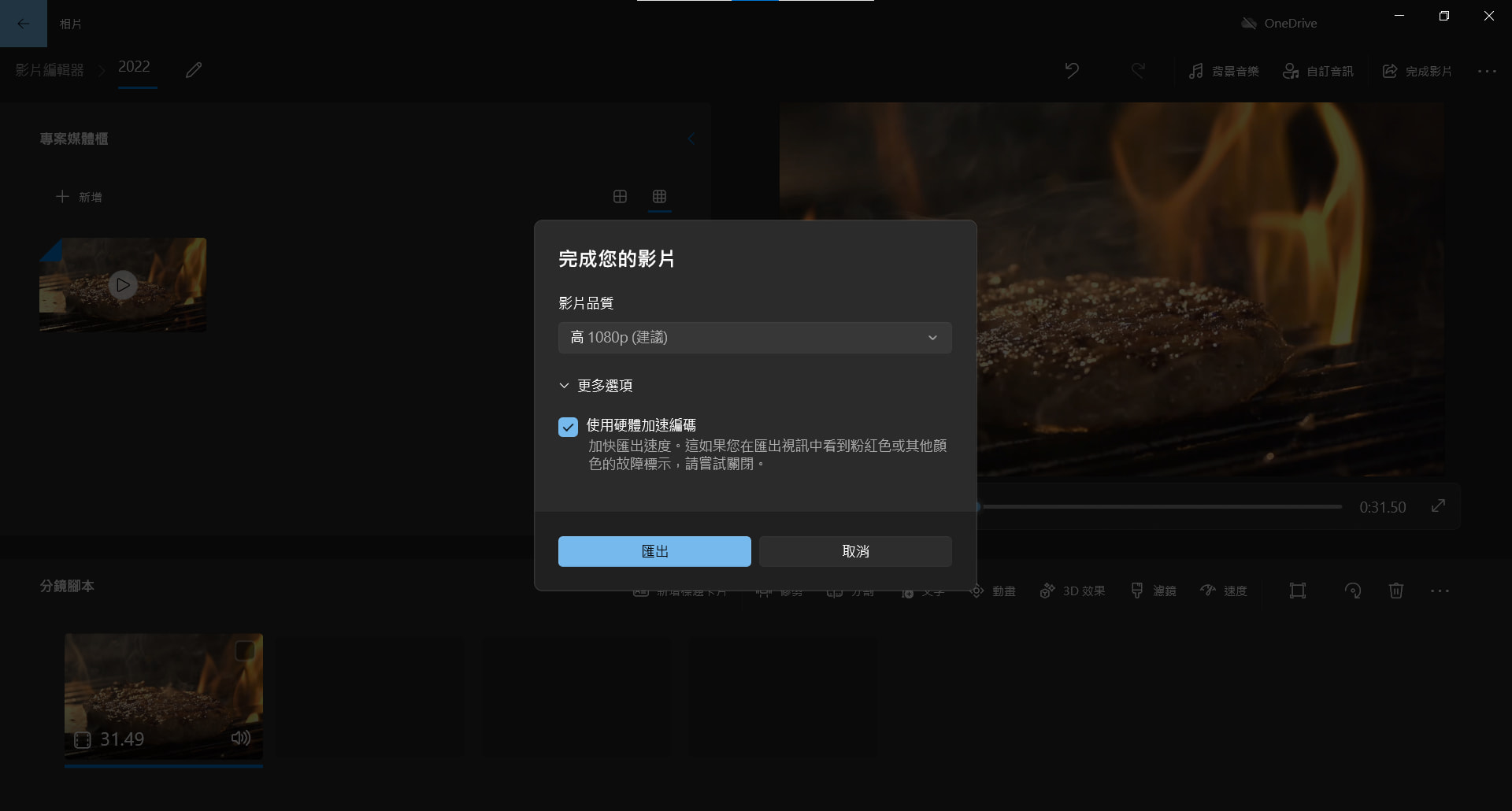The image size is (1512, 811).
Task: Open the 速度 speed tool
Action: click(x=1223, y=591)
